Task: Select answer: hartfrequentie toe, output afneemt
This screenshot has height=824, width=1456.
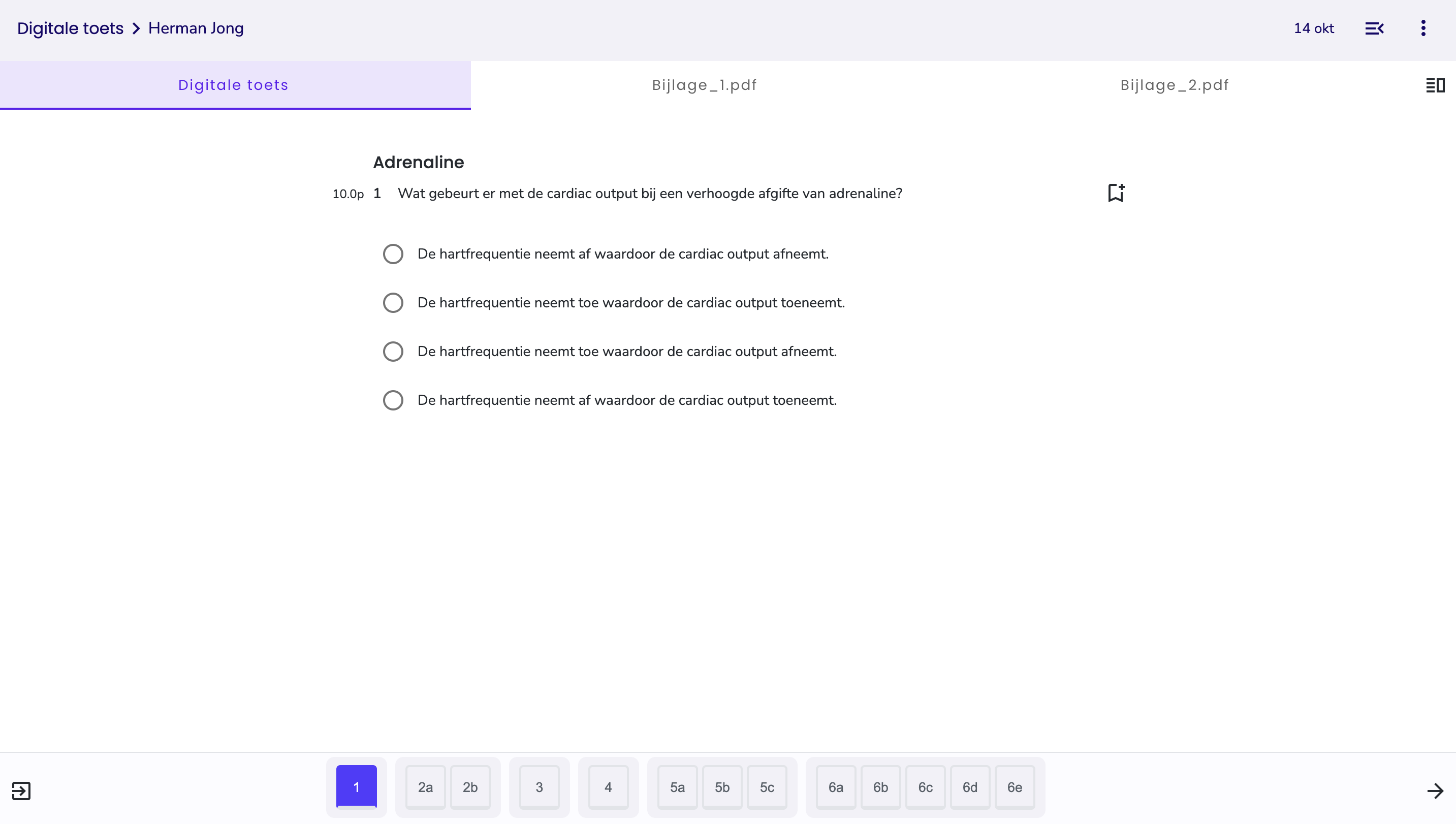Action: coord(393,352)
